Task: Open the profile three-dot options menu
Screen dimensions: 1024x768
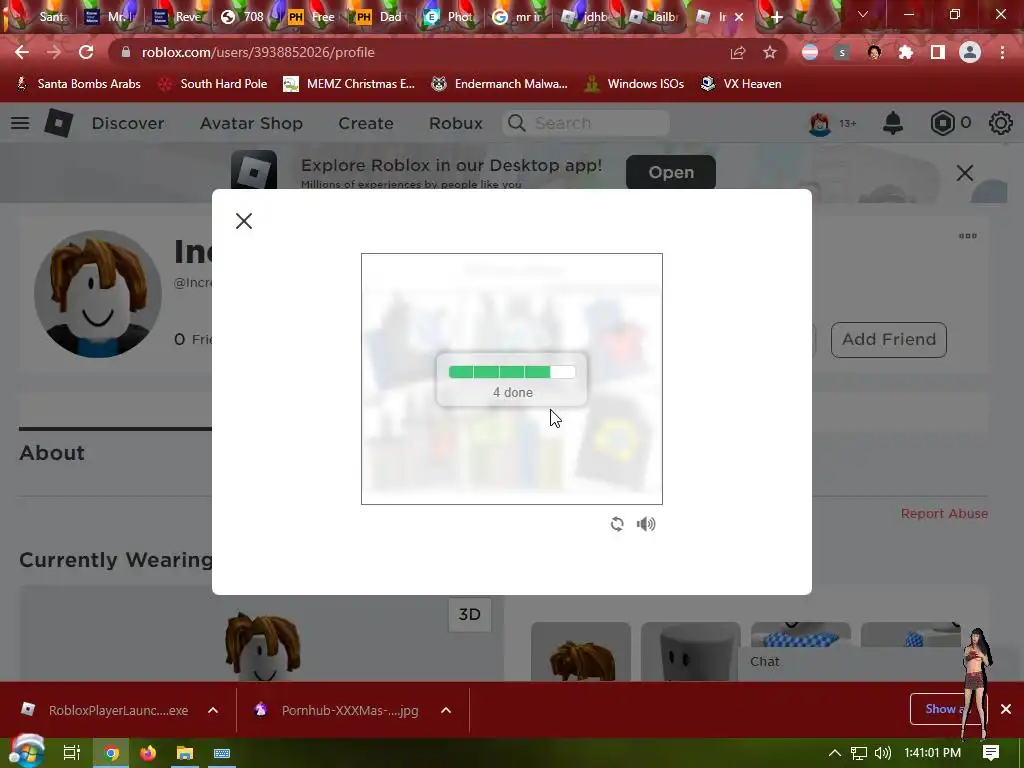Action: (x=968, y=236)
